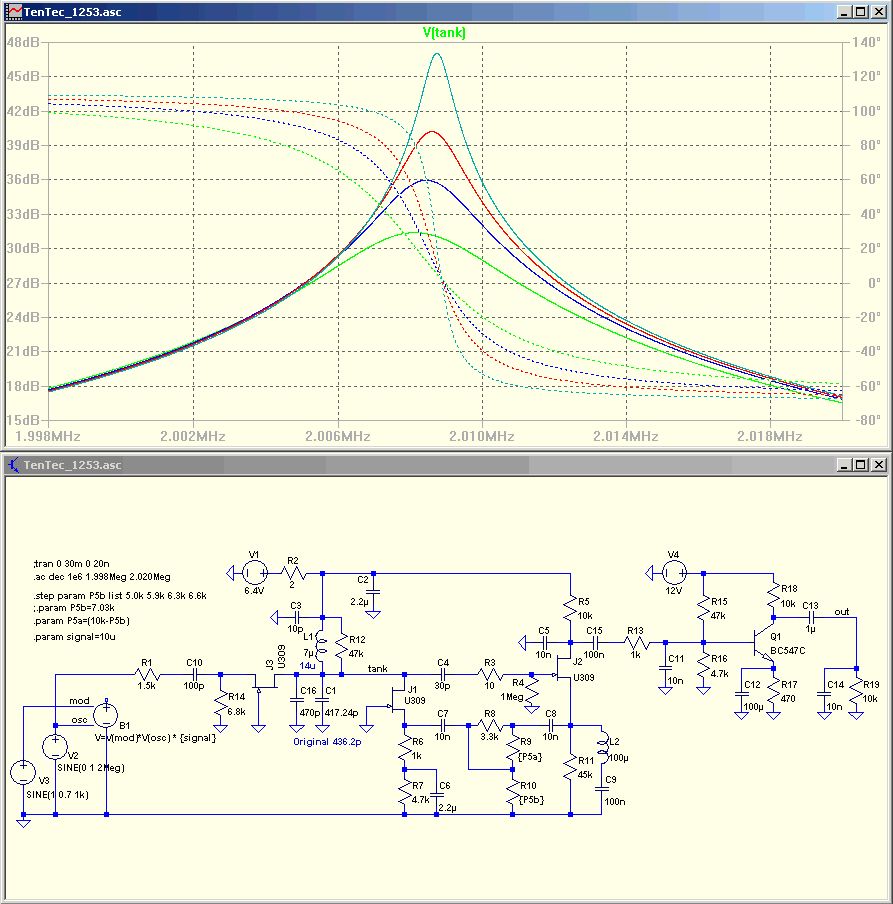Click the 45k value of R11
The image size is (893, 904).
tap(585, 774)
